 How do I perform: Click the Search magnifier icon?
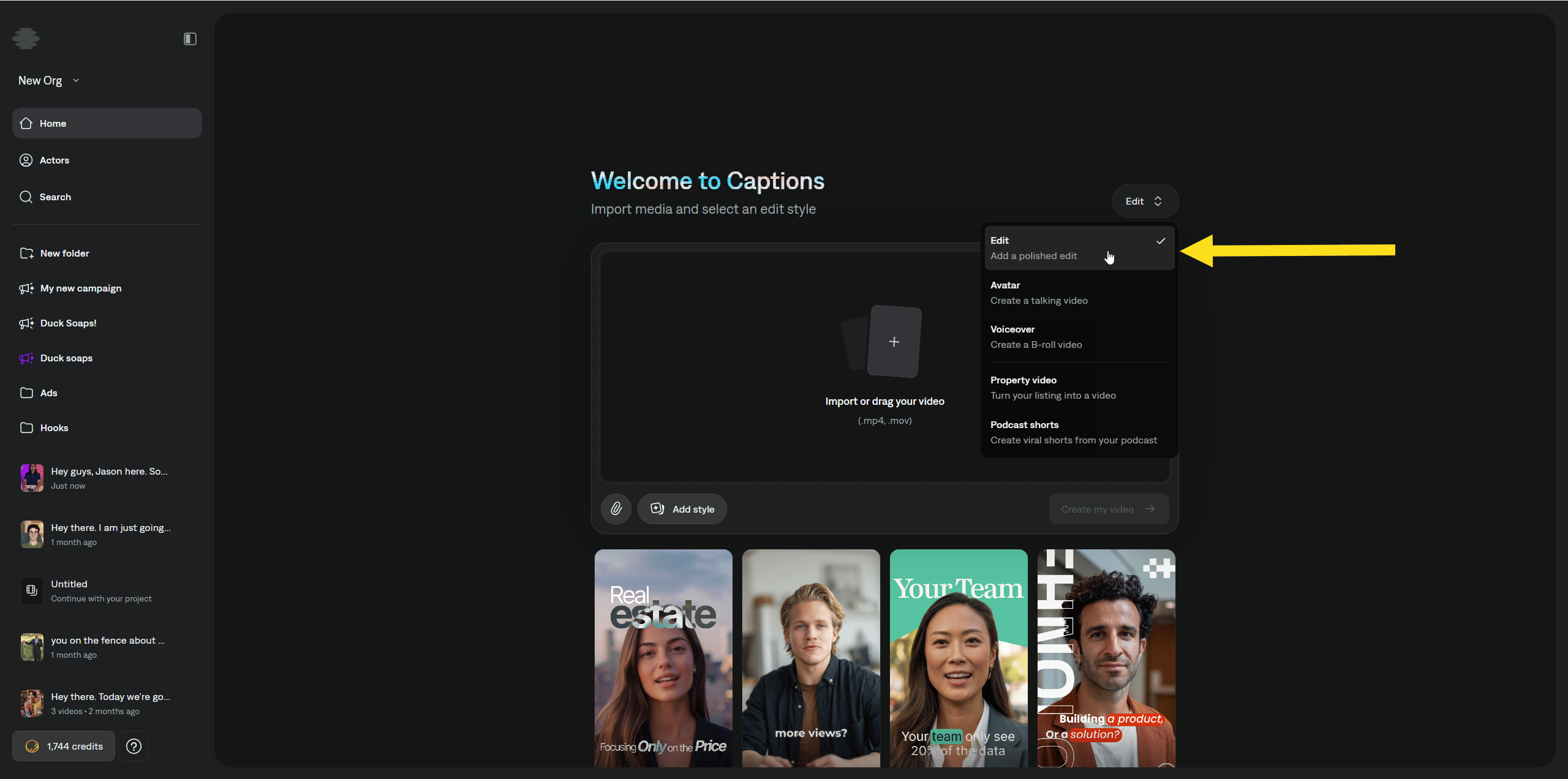[x=26, y=197]
